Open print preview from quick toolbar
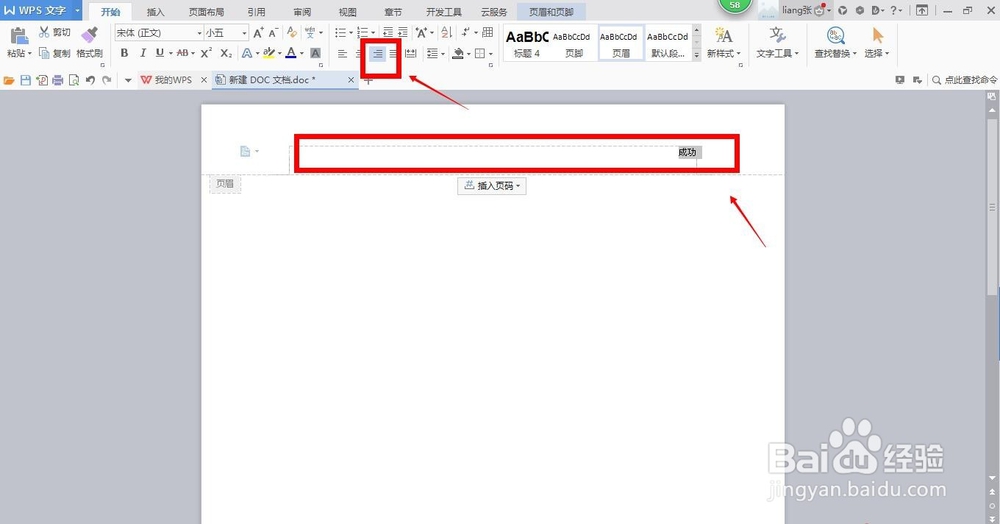The image size is (1000, 524). pos(74,80)
